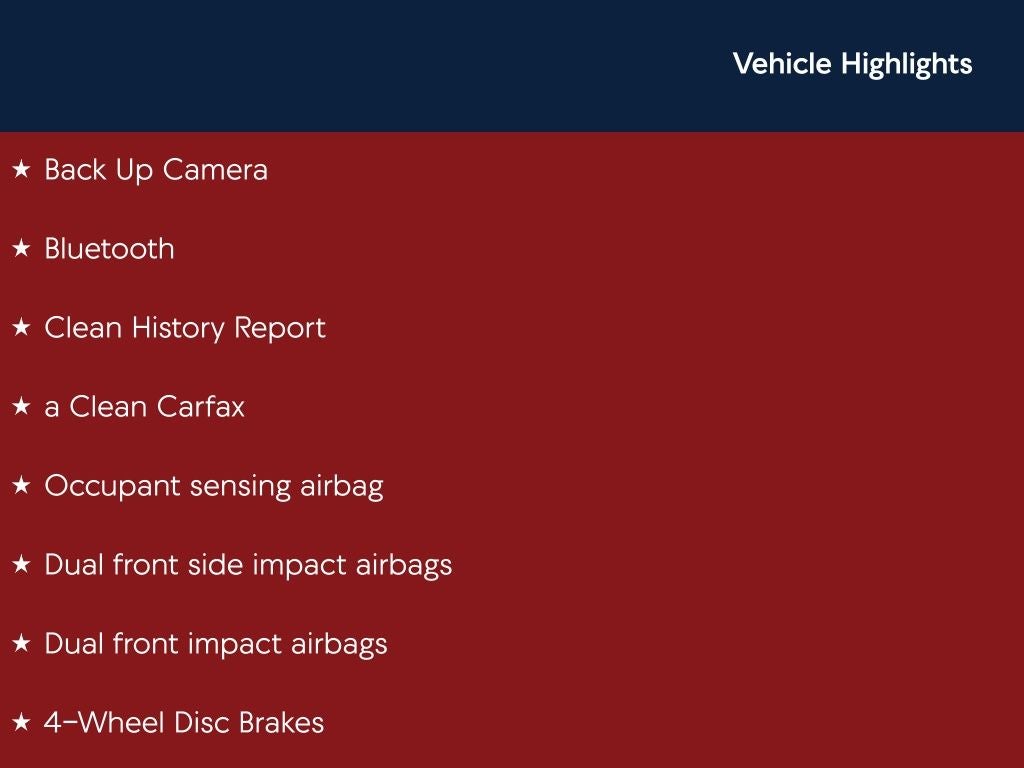This screenshot has height=768, width=1024.
Task: Select Dual front impact airbags text
Action: [x=216, y=644]
